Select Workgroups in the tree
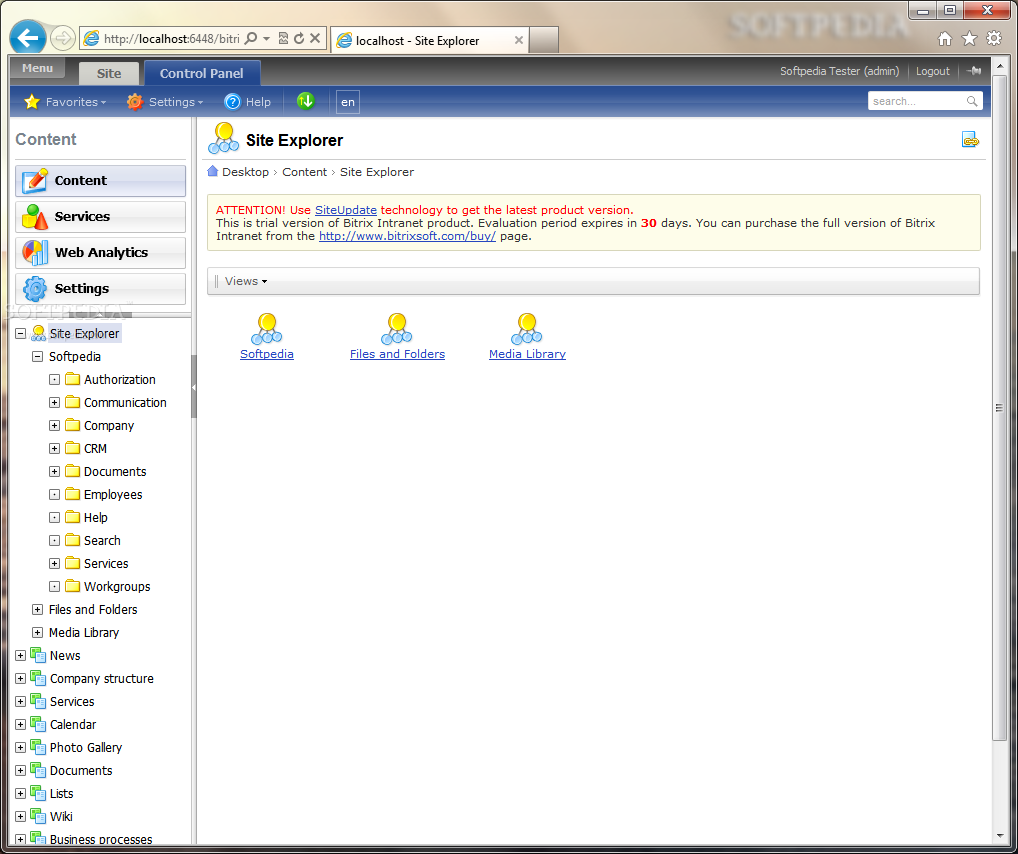 (x=117, y=586)
